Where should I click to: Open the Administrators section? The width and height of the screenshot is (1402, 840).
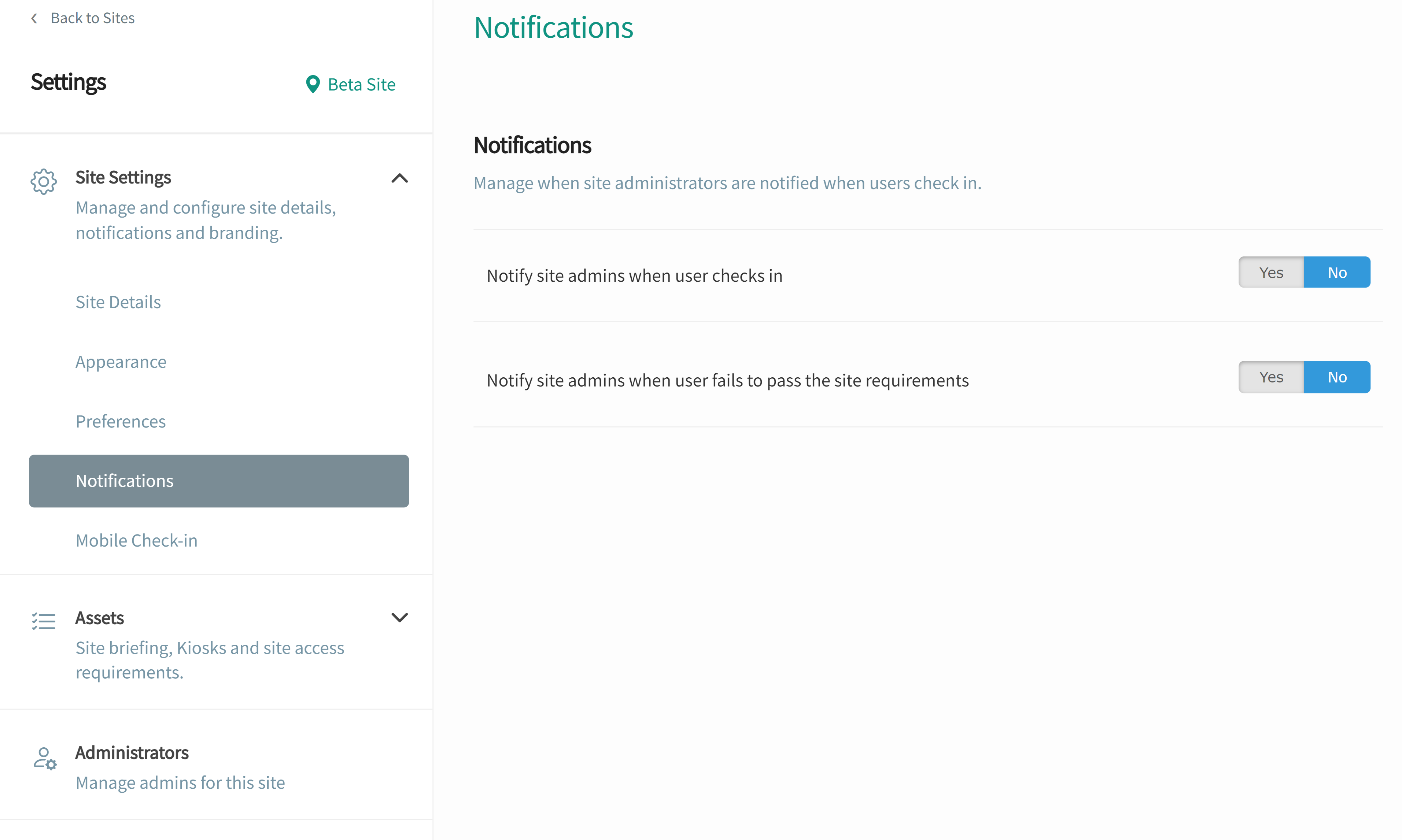(x=131, y=753)
